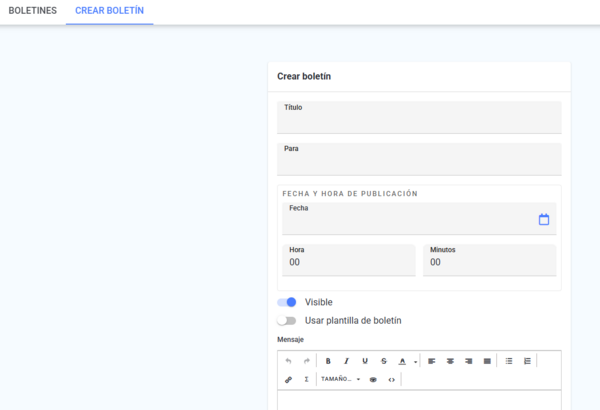Click the Minutos field
This screenshot has width=600, height=410.
click(x=489, y=262)
